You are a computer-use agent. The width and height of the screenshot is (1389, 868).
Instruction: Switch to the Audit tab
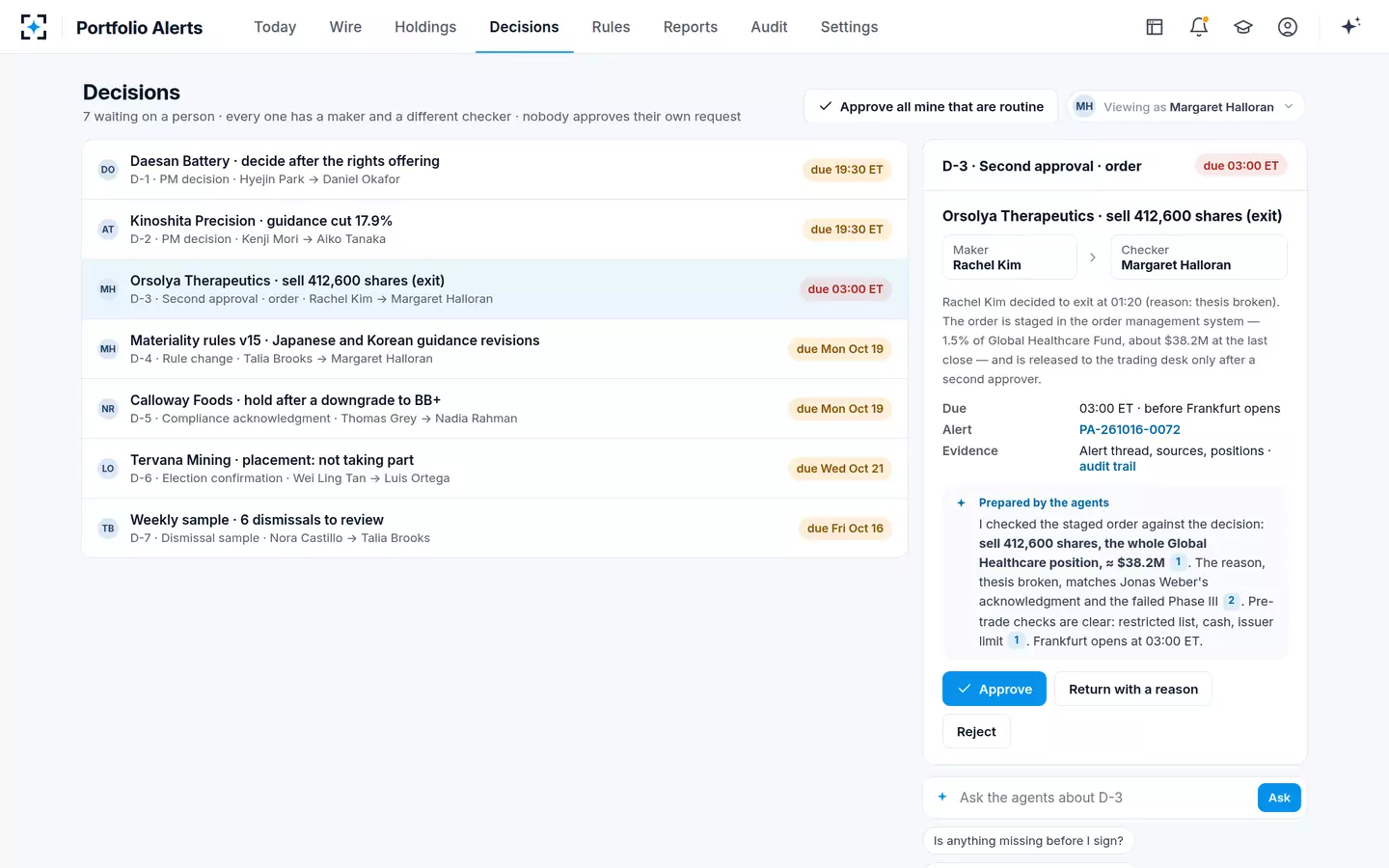(x=769, y=27)
